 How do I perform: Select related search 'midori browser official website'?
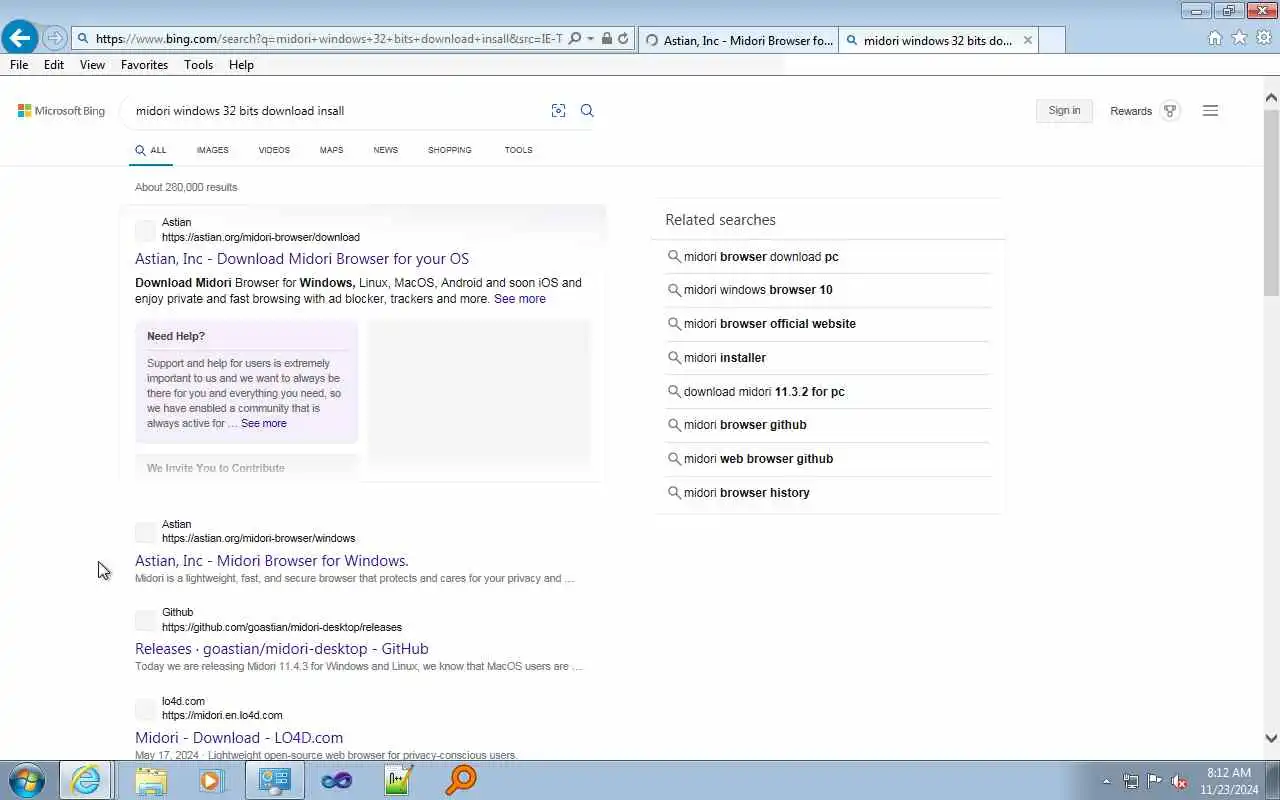770,324
